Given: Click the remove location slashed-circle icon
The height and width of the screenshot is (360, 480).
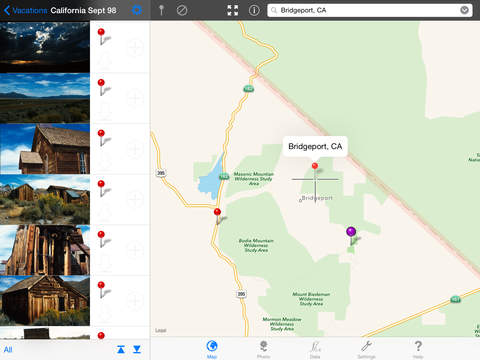Looking at the screenshot, I should pos(182,10).
